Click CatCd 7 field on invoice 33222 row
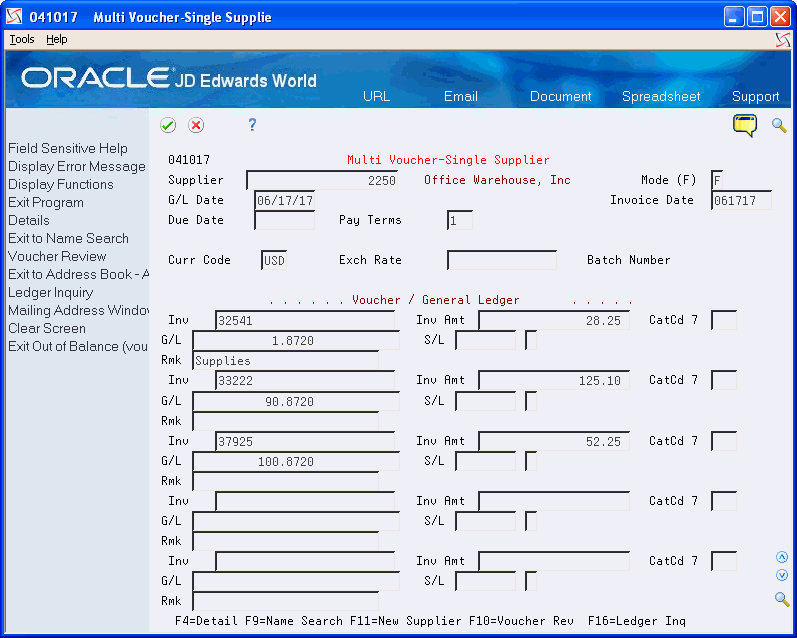The image size is (797, 638). coord(724,380)
